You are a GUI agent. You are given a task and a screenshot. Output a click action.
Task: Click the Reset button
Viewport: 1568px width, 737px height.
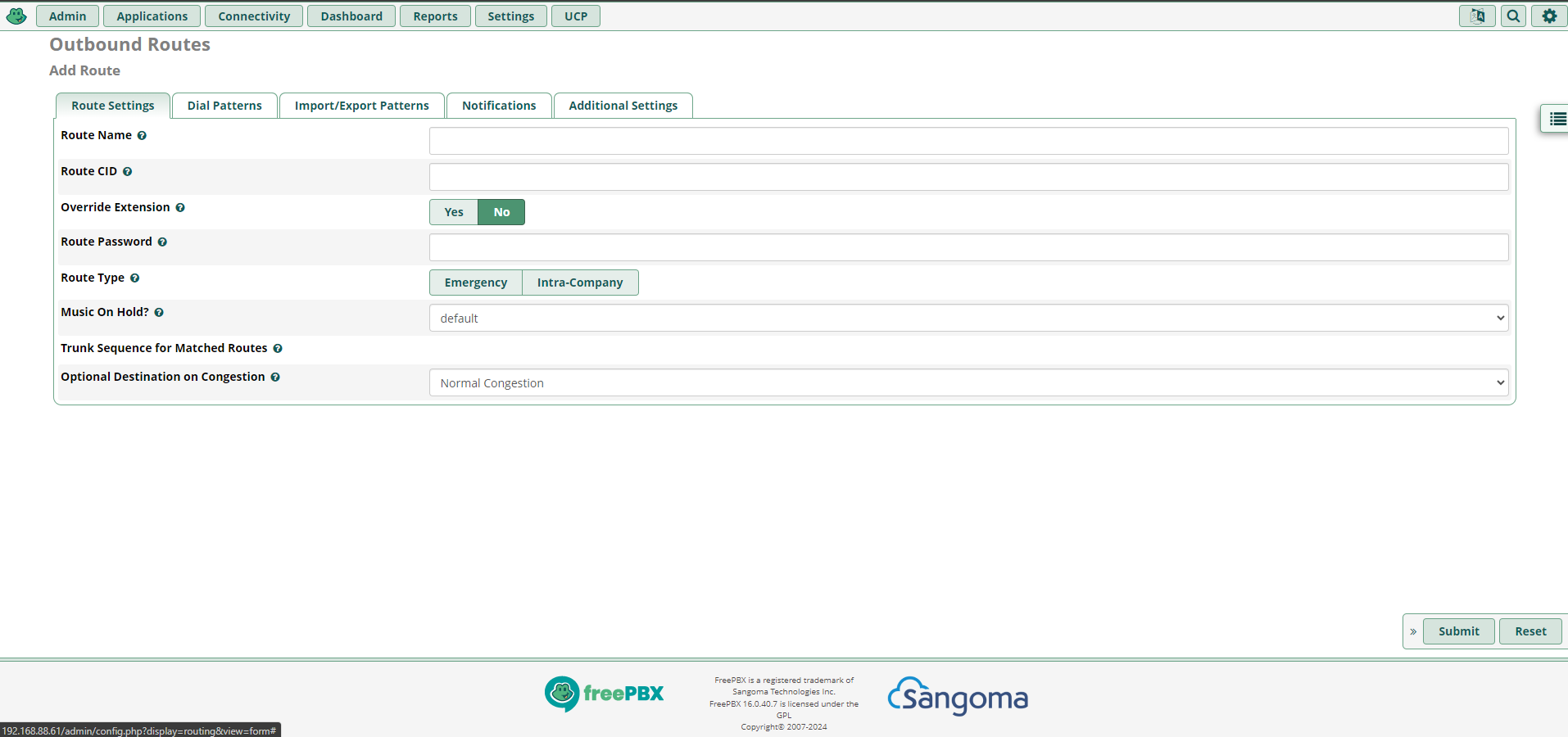click(x=1529, y=631)
